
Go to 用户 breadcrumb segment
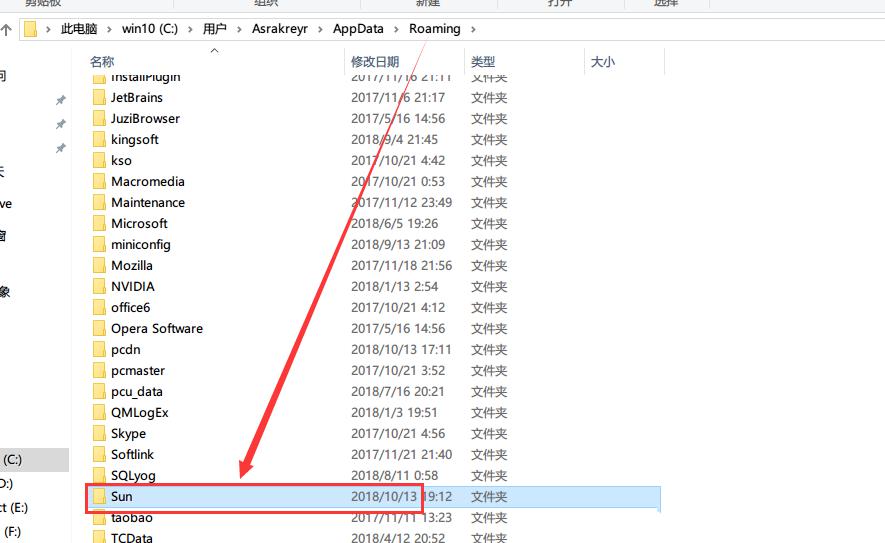point(214,29)
